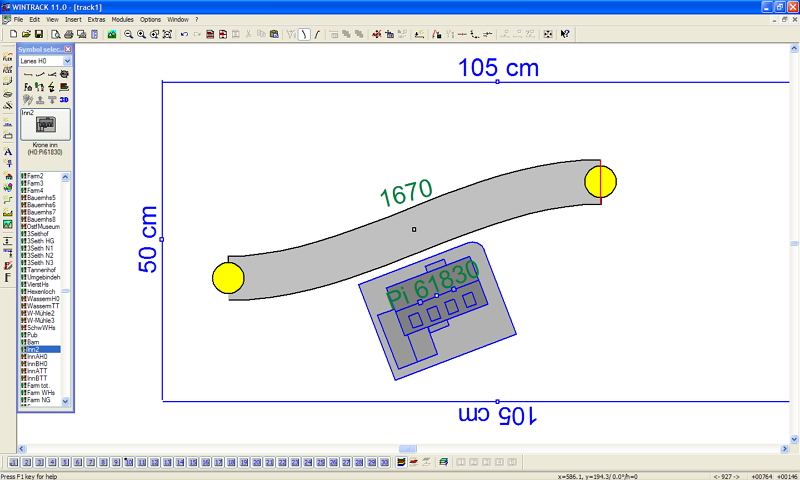Toggle layer 1 button

coord(14,462)
